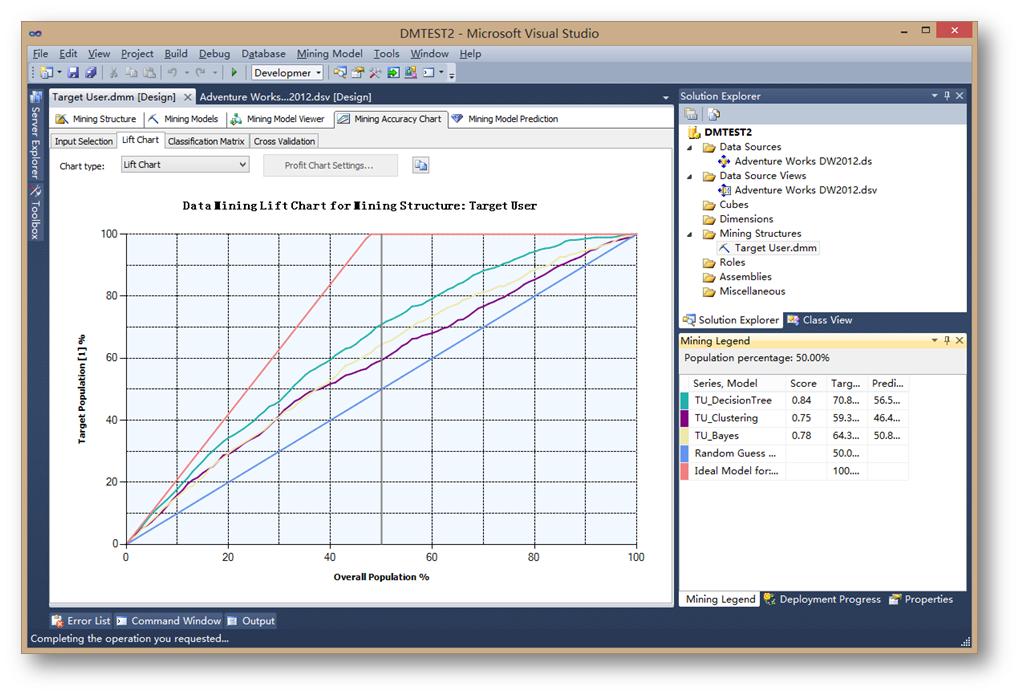This screenshot has height=696, width=1020.
Task: Click the Server Explorer sidebar icon
Action: click(36, 97)
